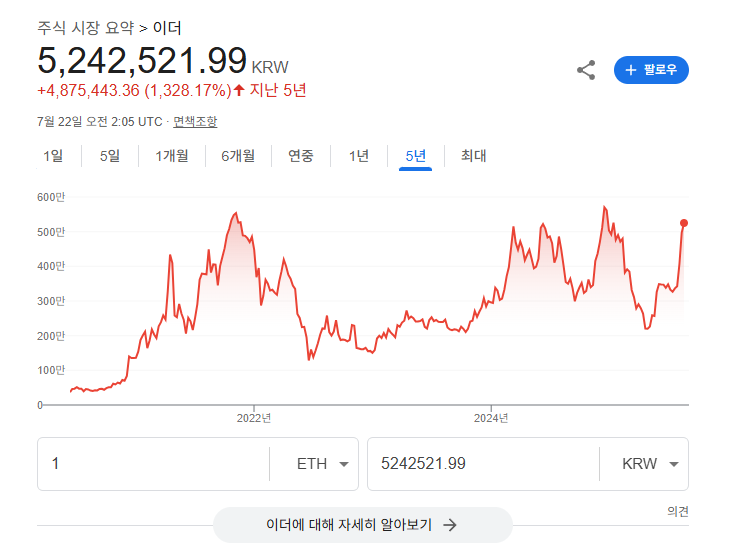The image size is (735, 553).
Task: Click the 이더에 대해 자세히 알아보기 button
Action: click(x=362, y=524)
